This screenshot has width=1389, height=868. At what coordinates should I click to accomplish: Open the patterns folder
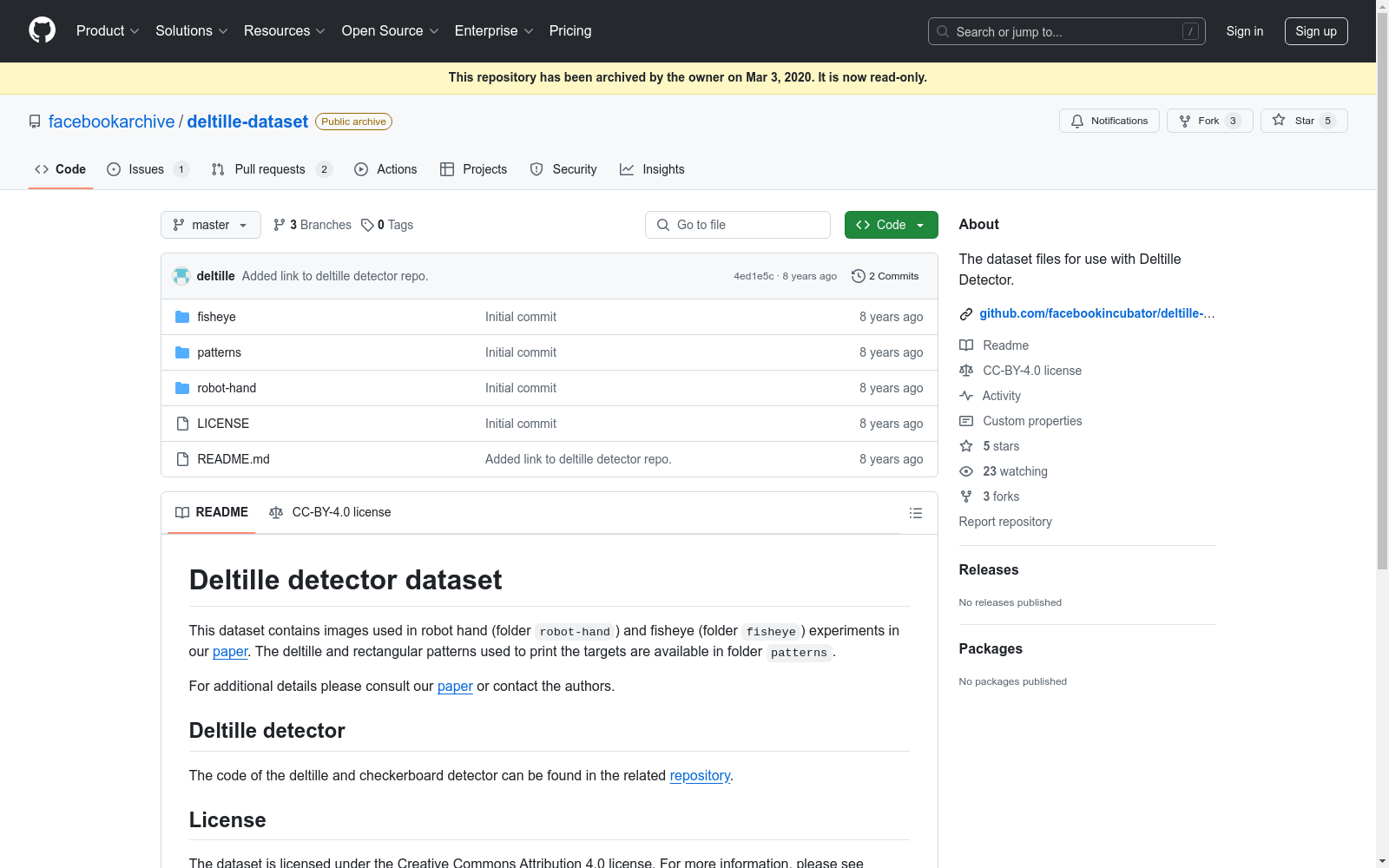(219, 352)
